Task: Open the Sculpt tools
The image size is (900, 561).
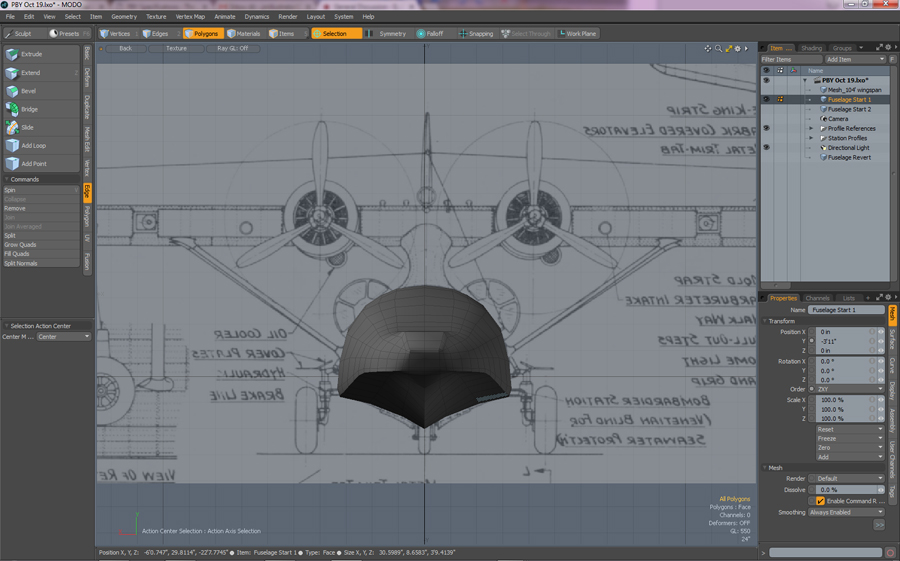Action: click(x=23, y=33)
